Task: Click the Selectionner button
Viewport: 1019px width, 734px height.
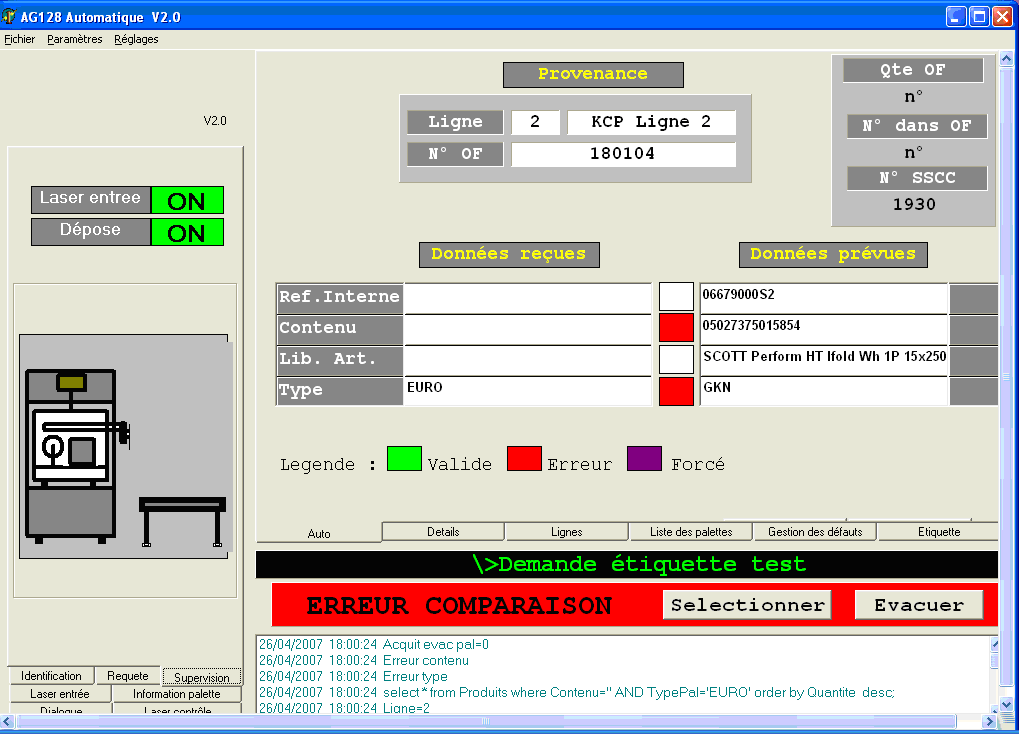Action: [x=747, y=605]
